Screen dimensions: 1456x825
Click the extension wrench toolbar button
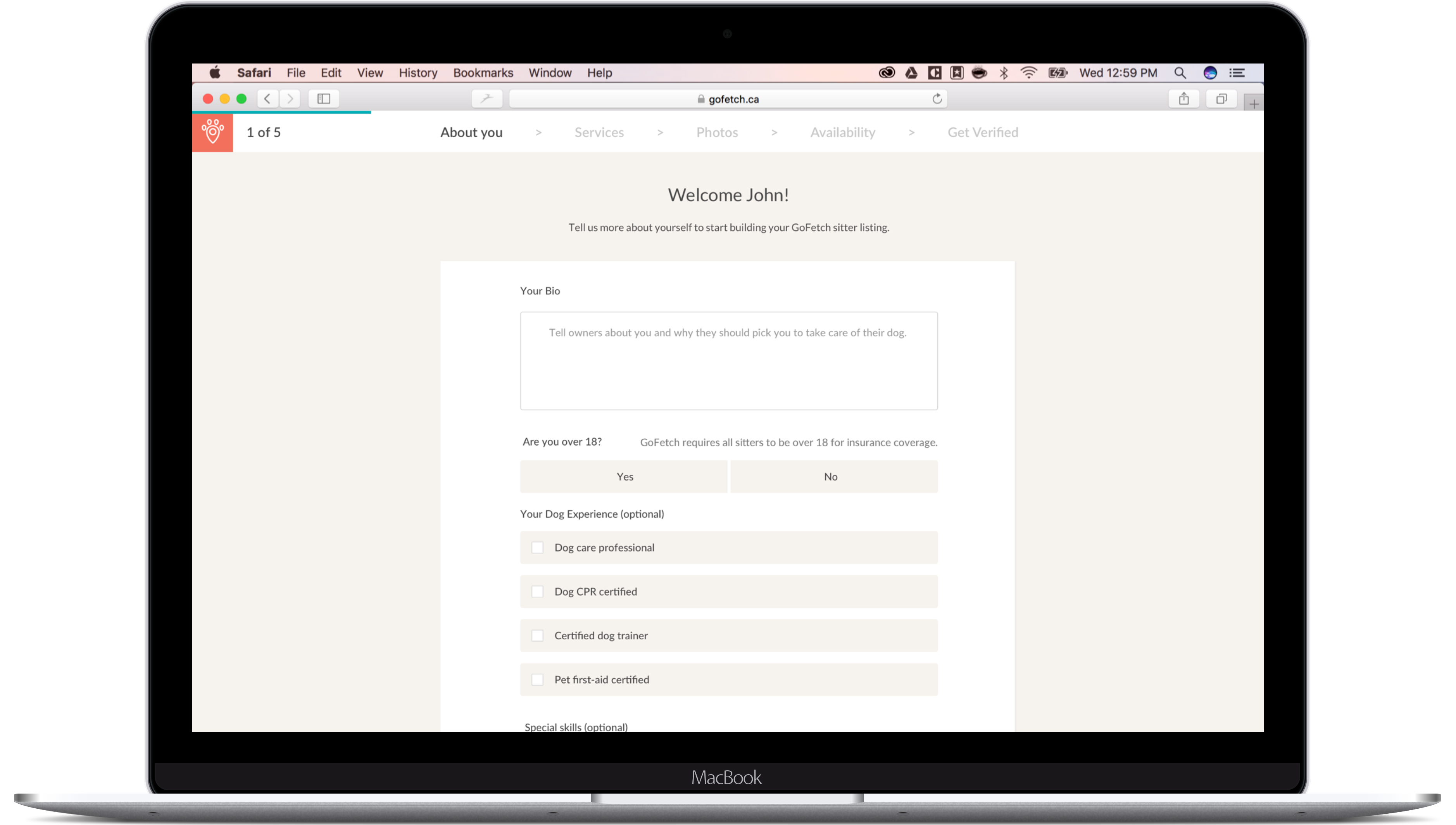tap(487, 99)
